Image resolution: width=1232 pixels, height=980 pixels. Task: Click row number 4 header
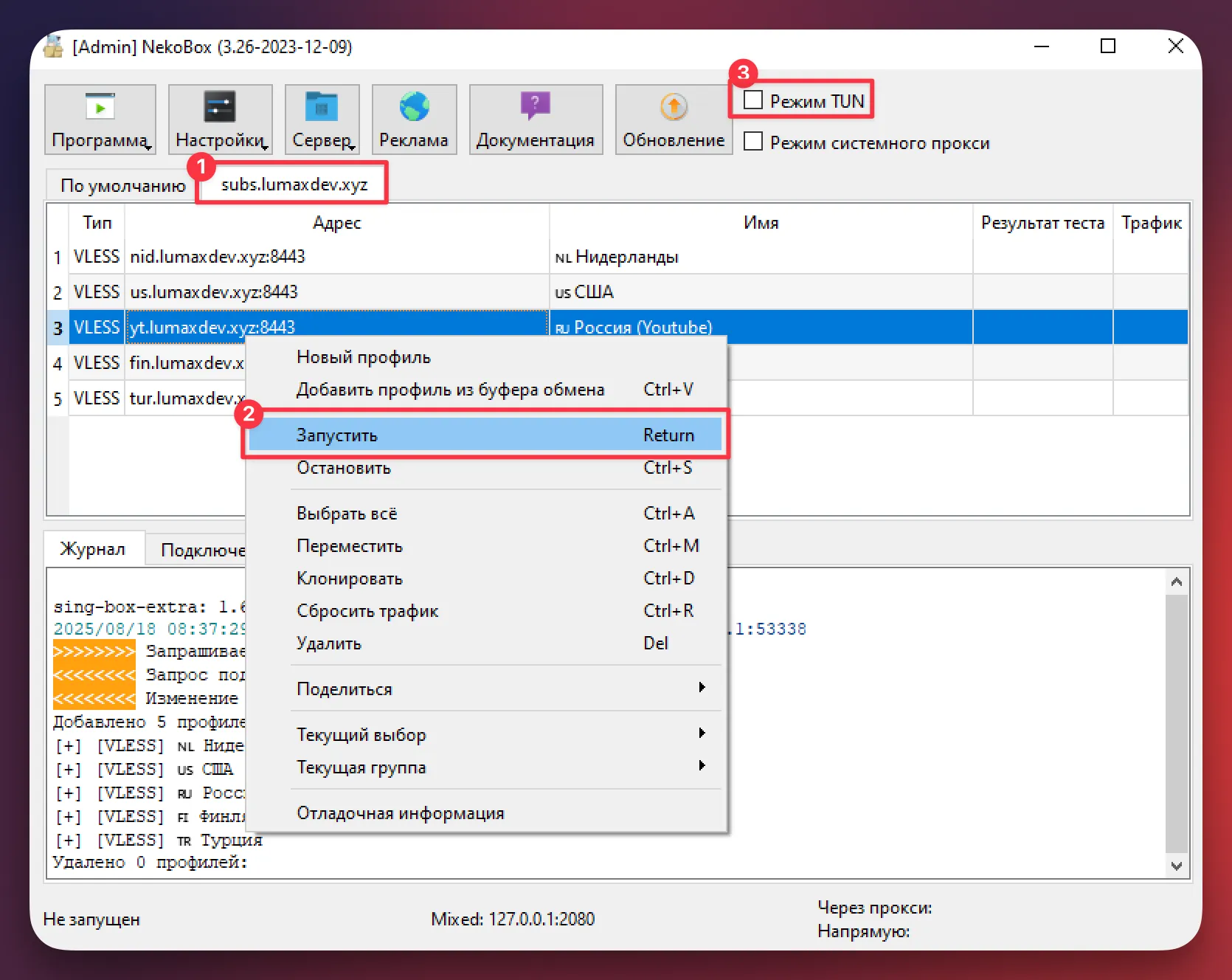point(58,363)
